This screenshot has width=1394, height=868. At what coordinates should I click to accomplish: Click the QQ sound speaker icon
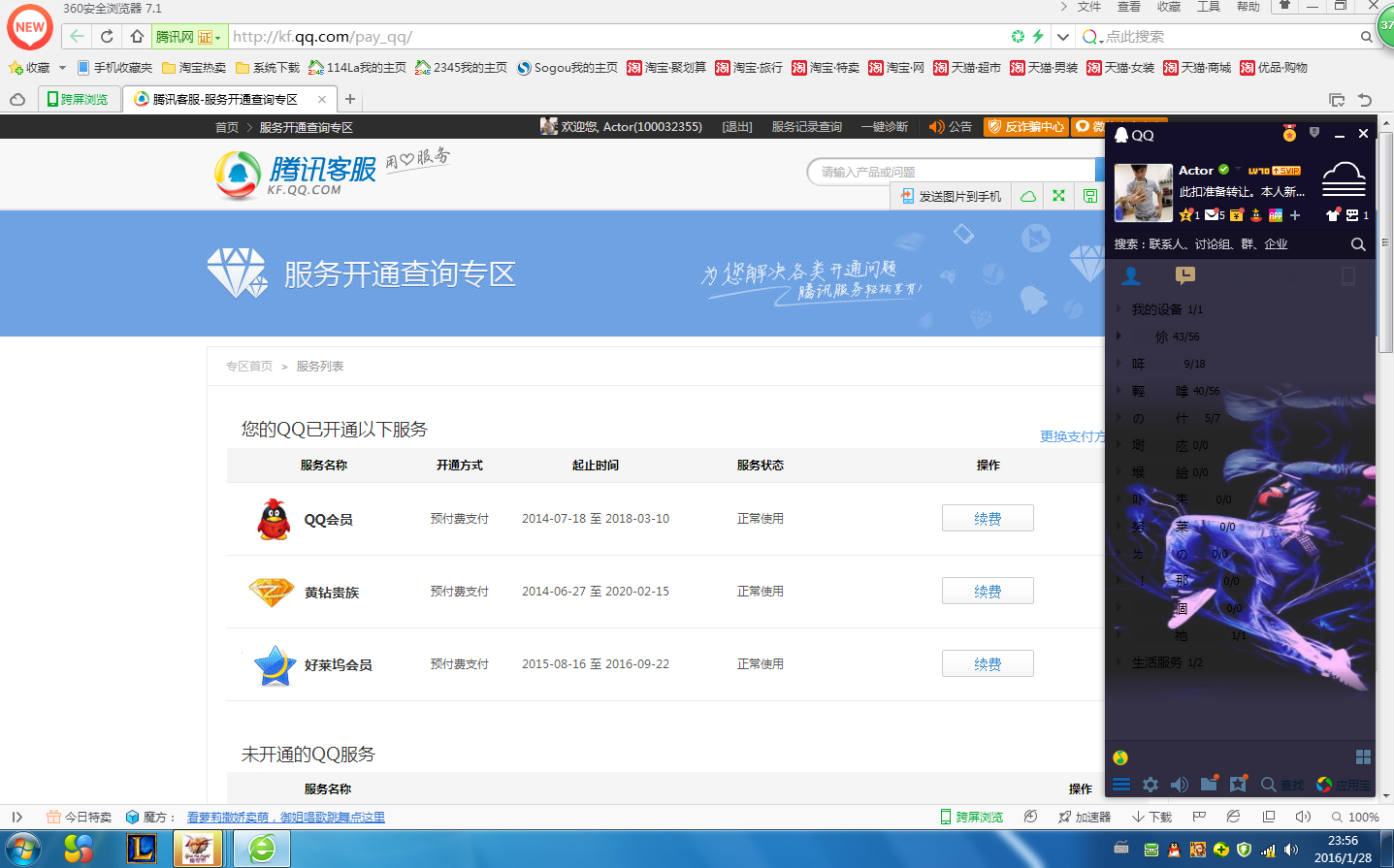[1180, 785]
